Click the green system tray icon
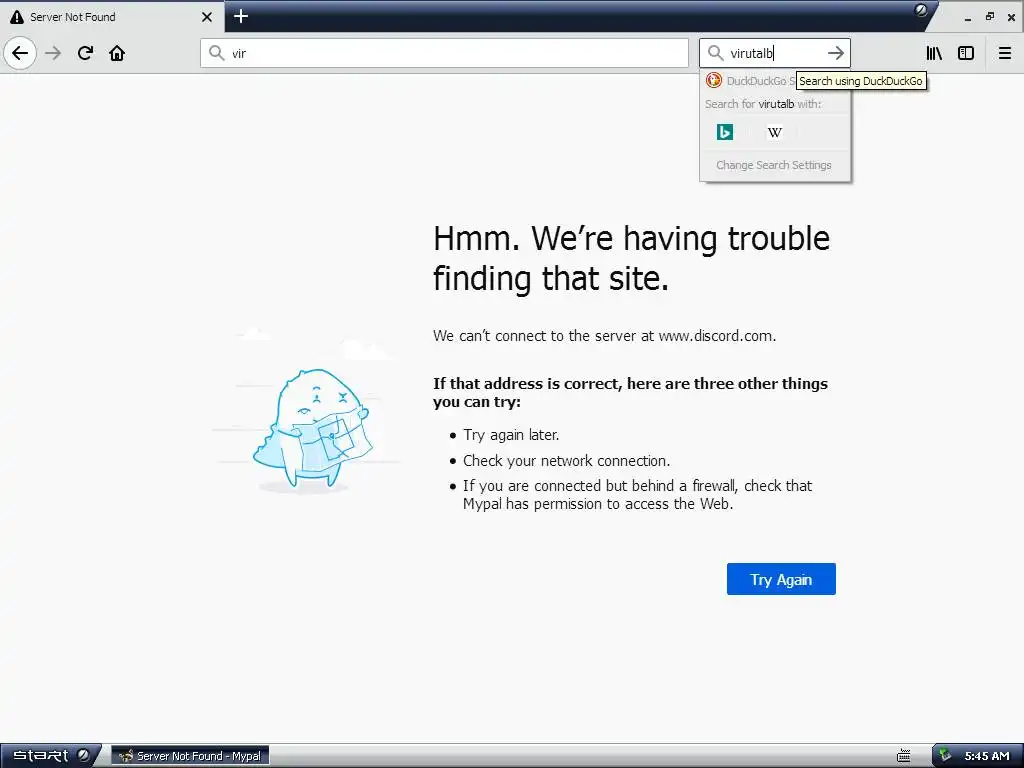1024x768 pixels. click(945, 755)
